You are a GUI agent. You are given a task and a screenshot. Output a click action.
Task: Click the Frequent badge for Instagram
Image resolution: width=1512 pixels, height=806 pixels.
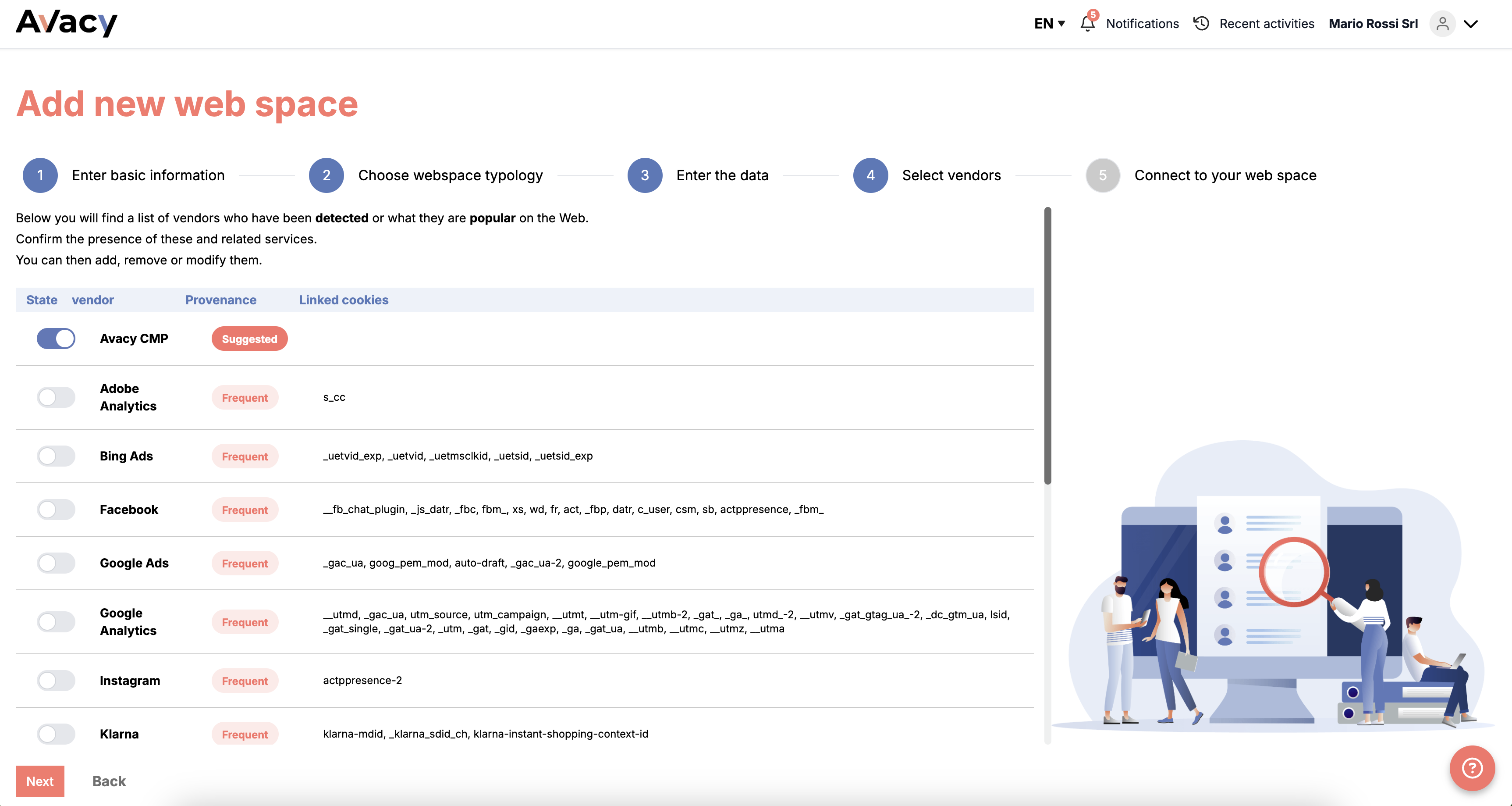click(x=245, y=680)
